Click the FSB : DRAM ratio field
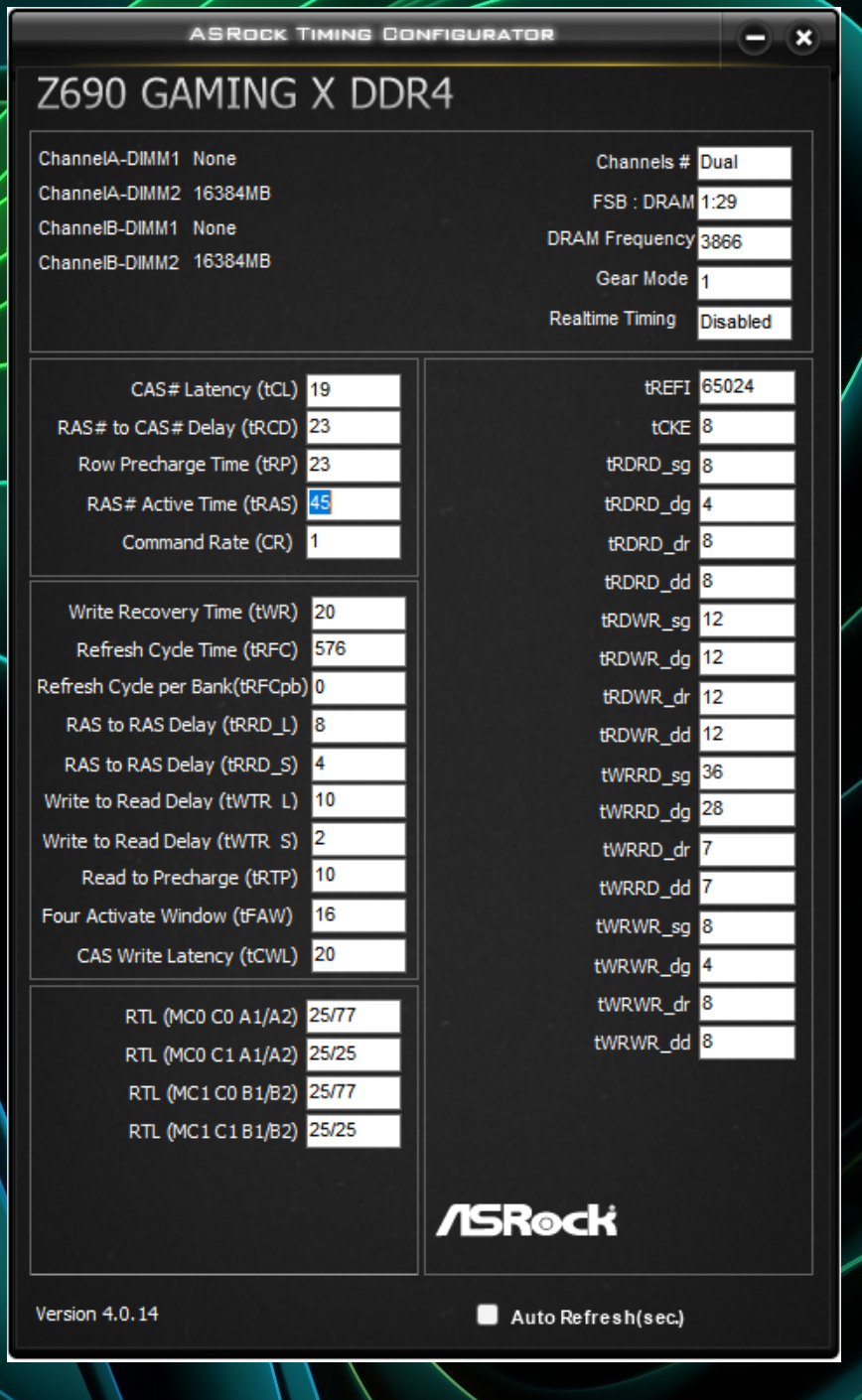Image resolution: width=862 pixels, height=1400 pixels. click(x=745, y=203)
